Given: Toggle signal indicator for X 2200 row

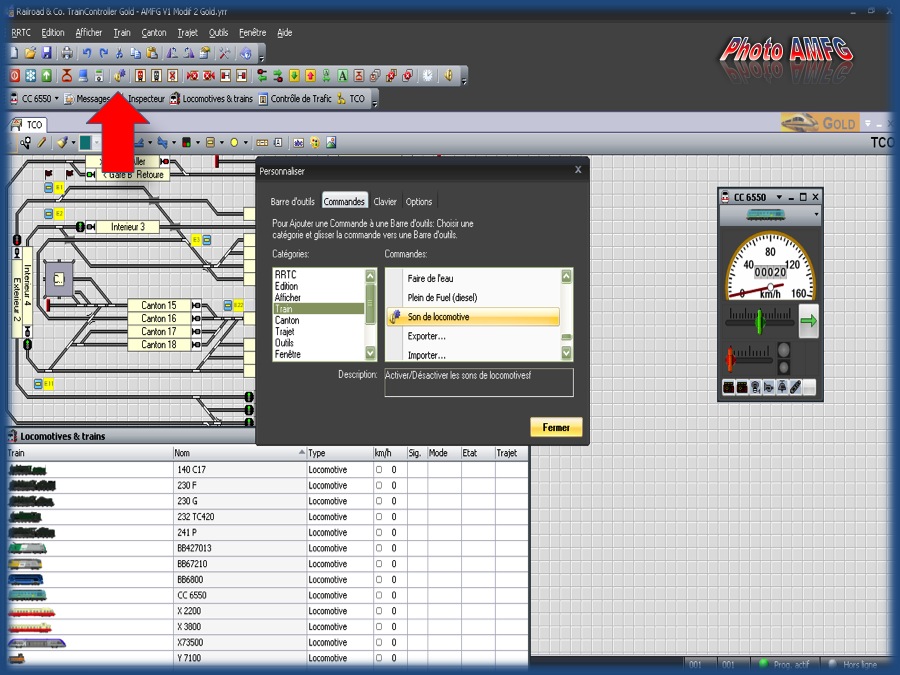Looking at the screenshot, I should 379,611.
